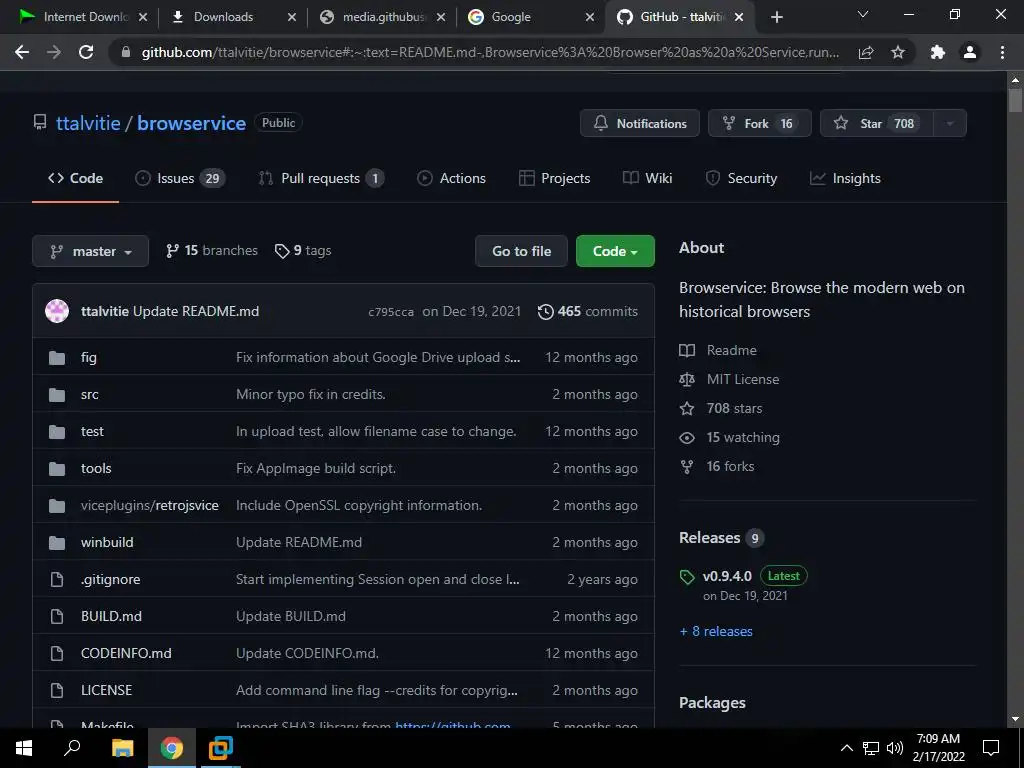Click the 708 stars link
1024x768 pixels.
pyautogui.click(x=721, y=409)
